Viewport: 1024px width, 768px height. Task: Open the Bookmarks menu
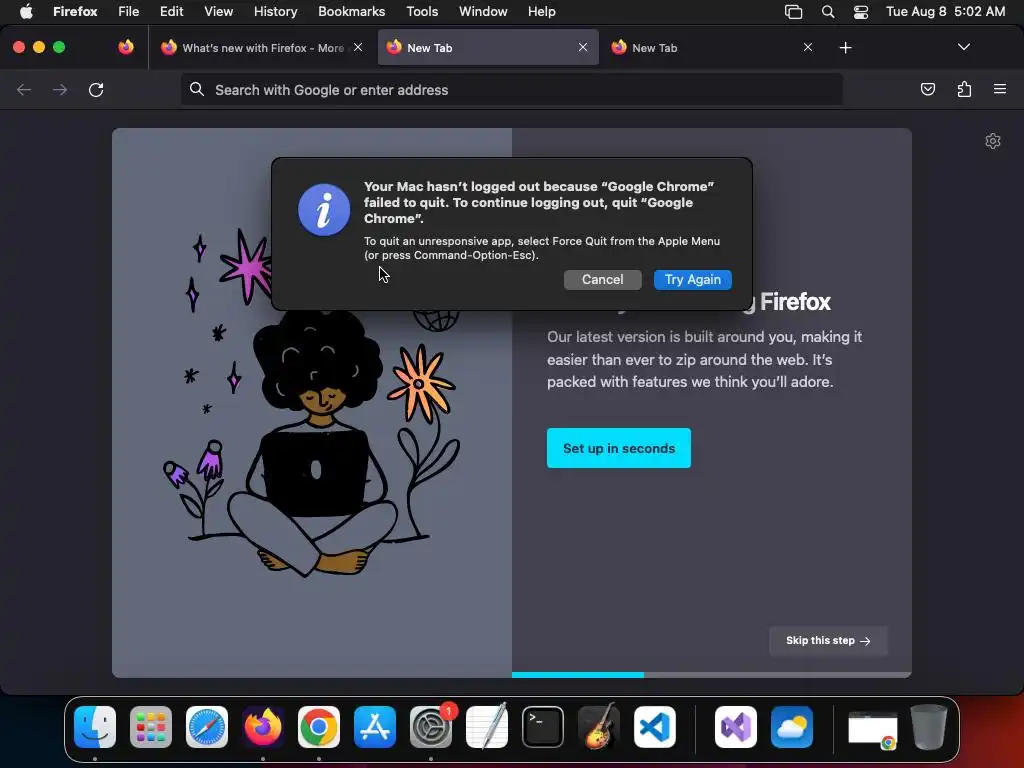[351, 11]
